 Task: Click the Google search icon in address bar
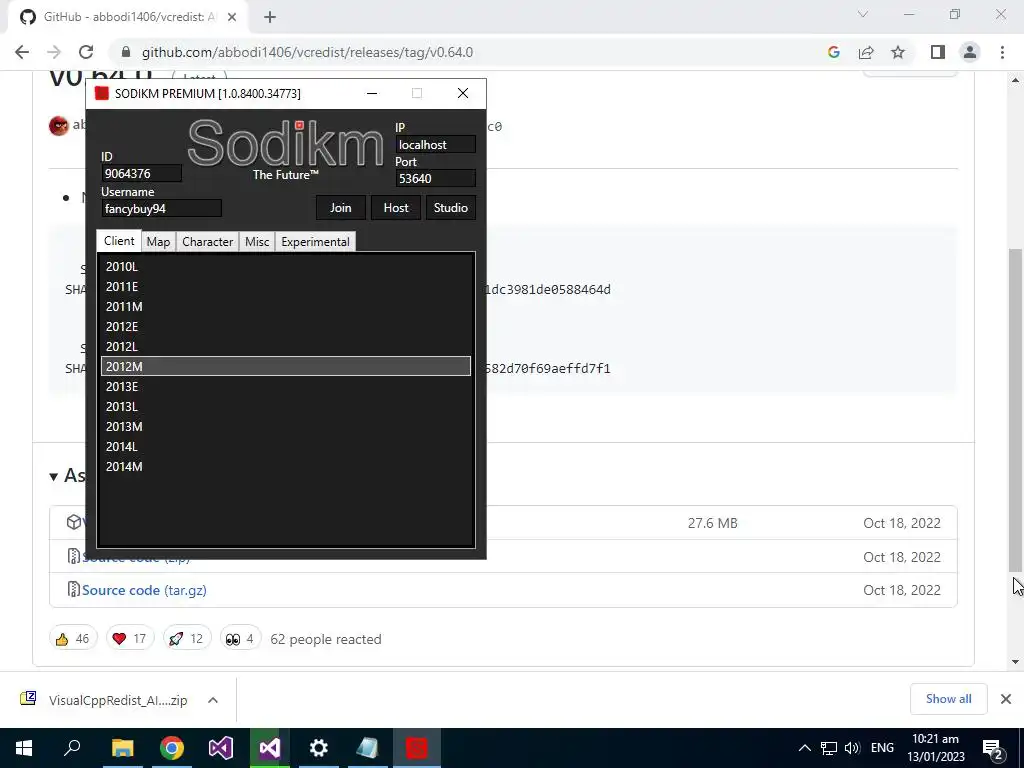[833, 52]
